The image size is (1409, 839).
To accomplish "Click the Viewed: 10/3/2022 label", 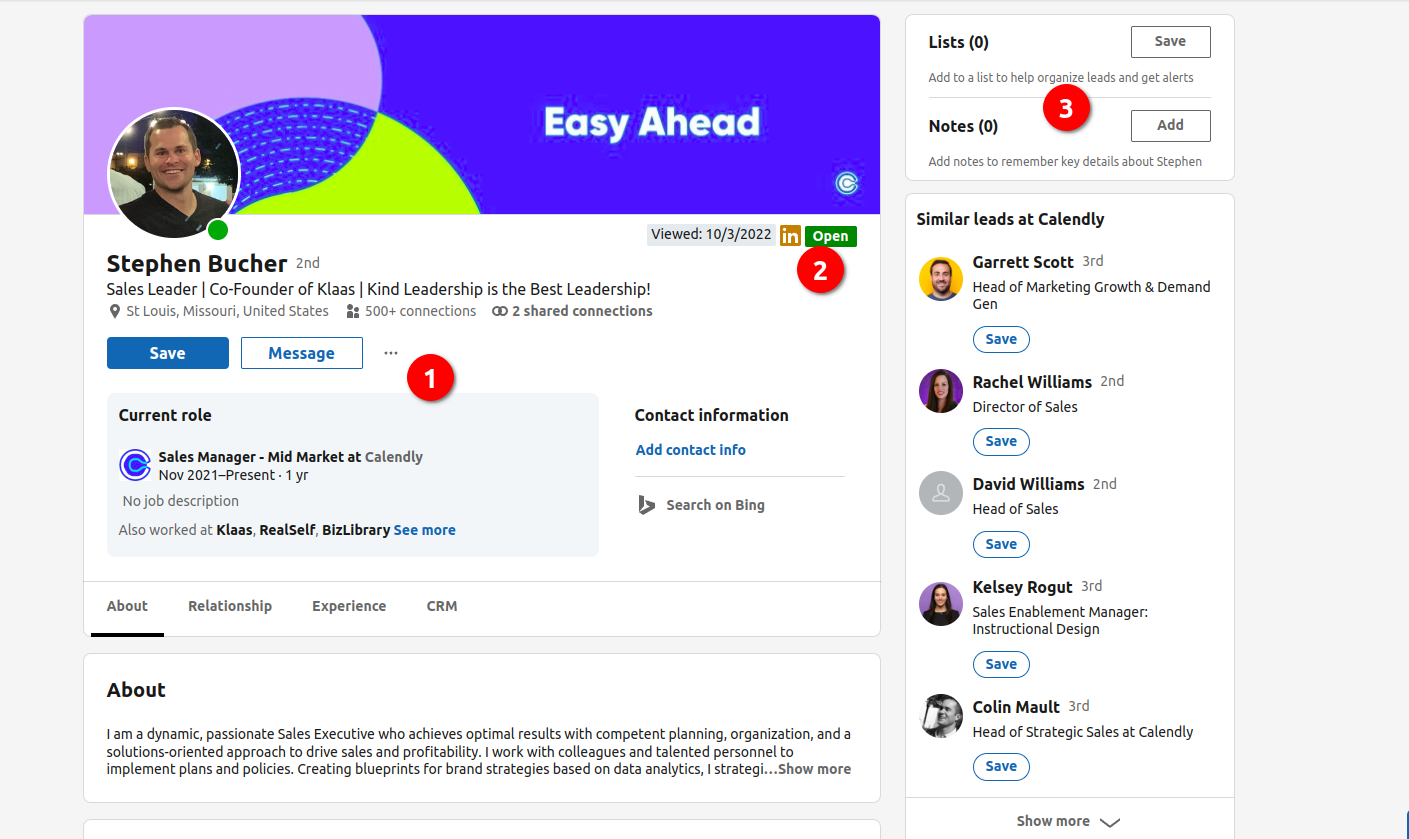I will click(x=711, y=235).
